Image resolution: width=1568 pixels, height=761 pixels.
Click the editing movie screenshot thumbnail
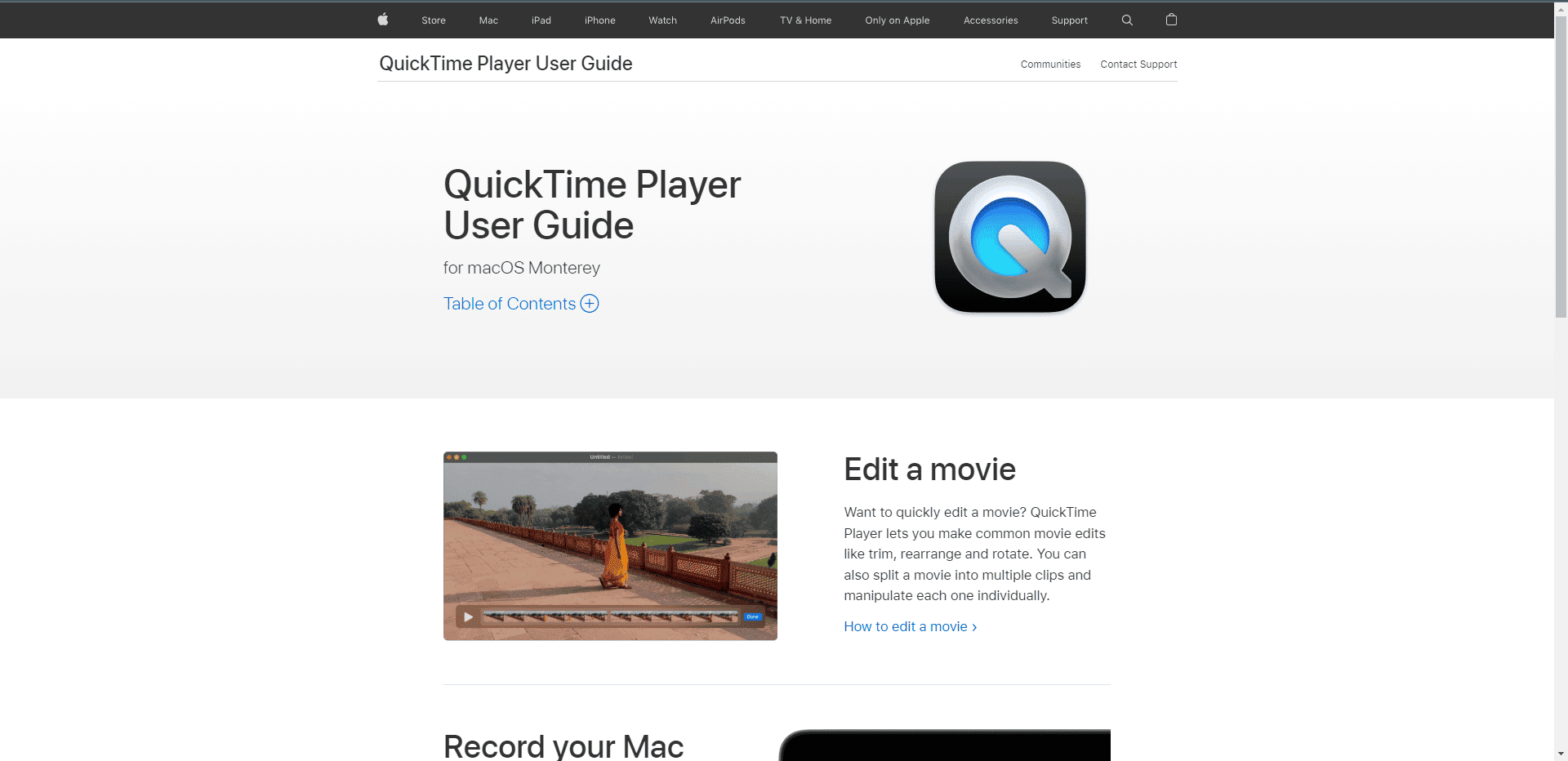click(x=609, y=545)
